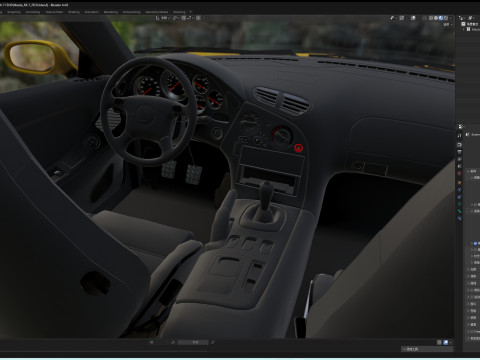The height and width of the screenshot is (360, 480).
Task: Open the Geometry Nodes workspace tab
Action: [x=156, y=12]
